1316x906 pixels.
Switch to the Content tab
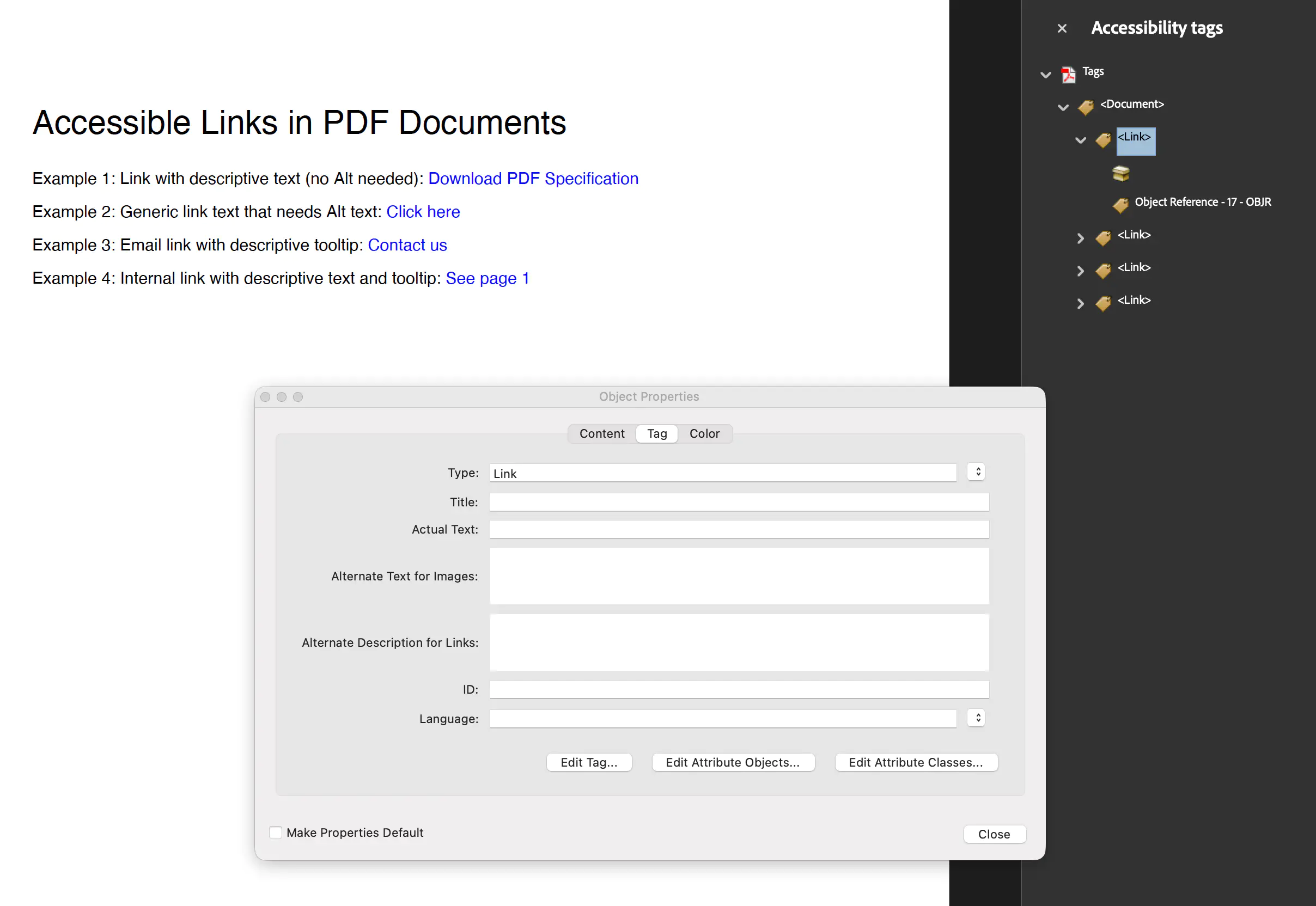(x=601, y=434)
